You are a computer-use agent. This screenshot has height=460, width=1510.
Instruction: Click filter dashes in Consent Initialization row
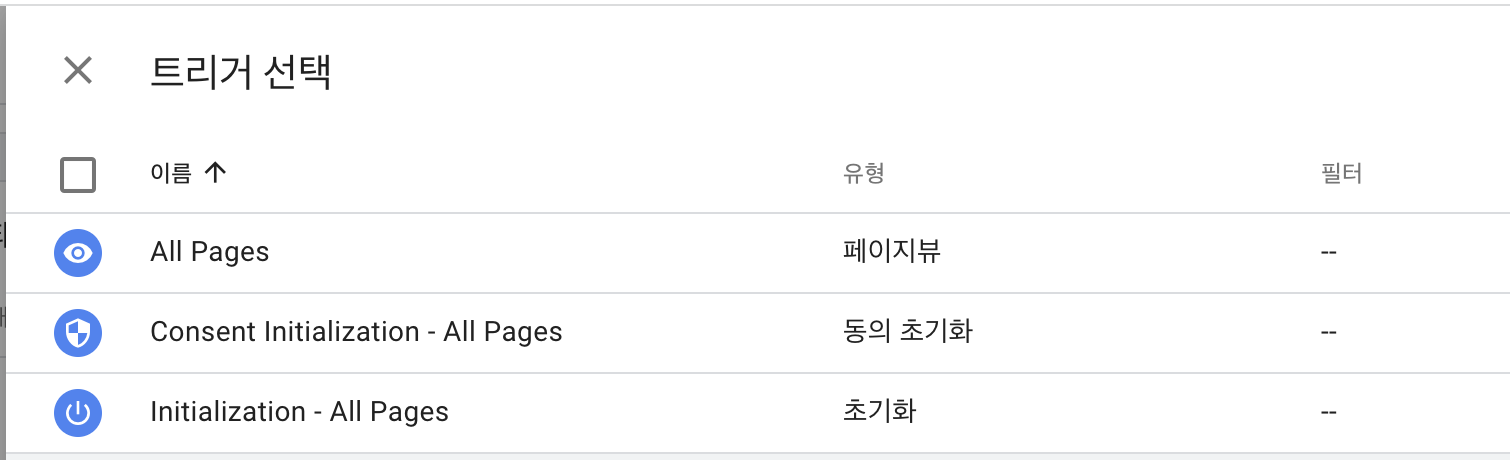pyautogui.click(x=1329, y=332)
